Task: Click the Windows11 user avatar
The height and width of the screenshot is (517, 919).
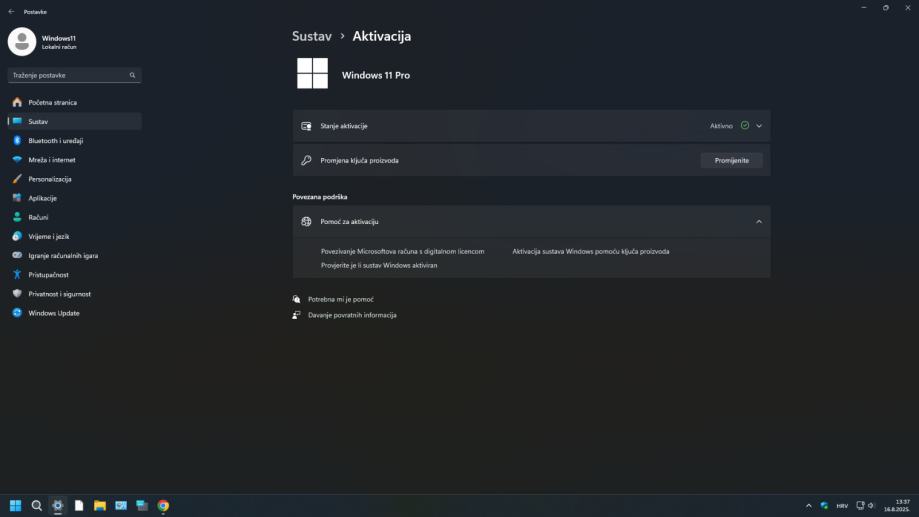Action: [22, 42]
